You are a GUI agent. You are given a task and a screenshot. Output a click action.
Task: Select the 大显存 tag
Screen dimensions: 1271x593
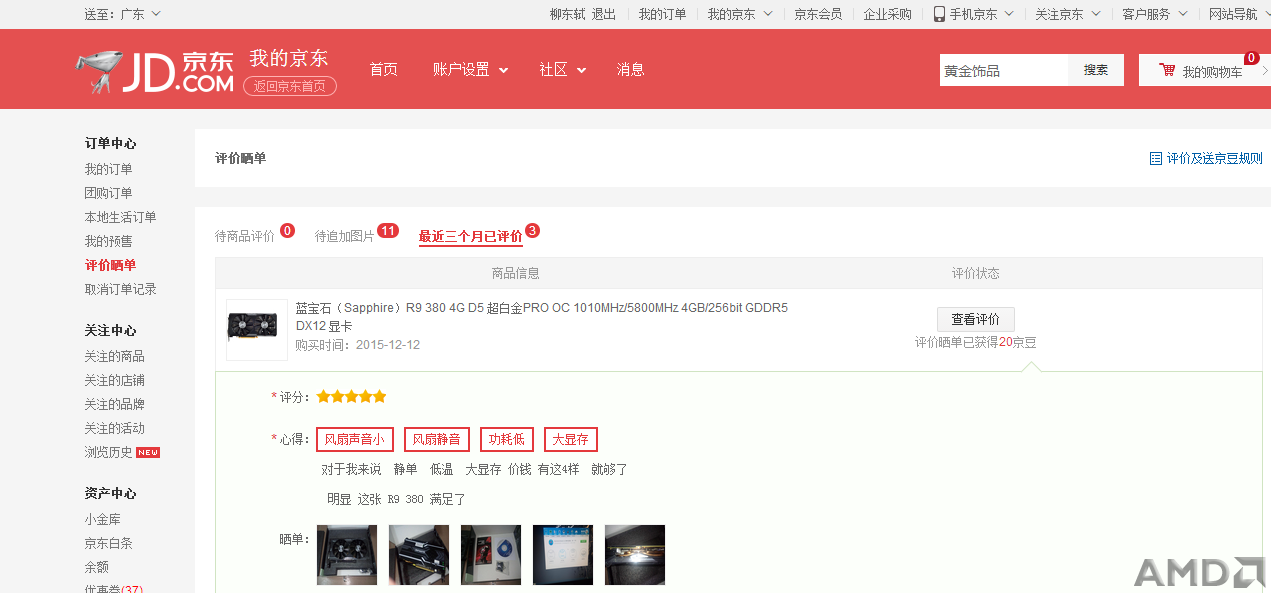click(x=570, y=439)
